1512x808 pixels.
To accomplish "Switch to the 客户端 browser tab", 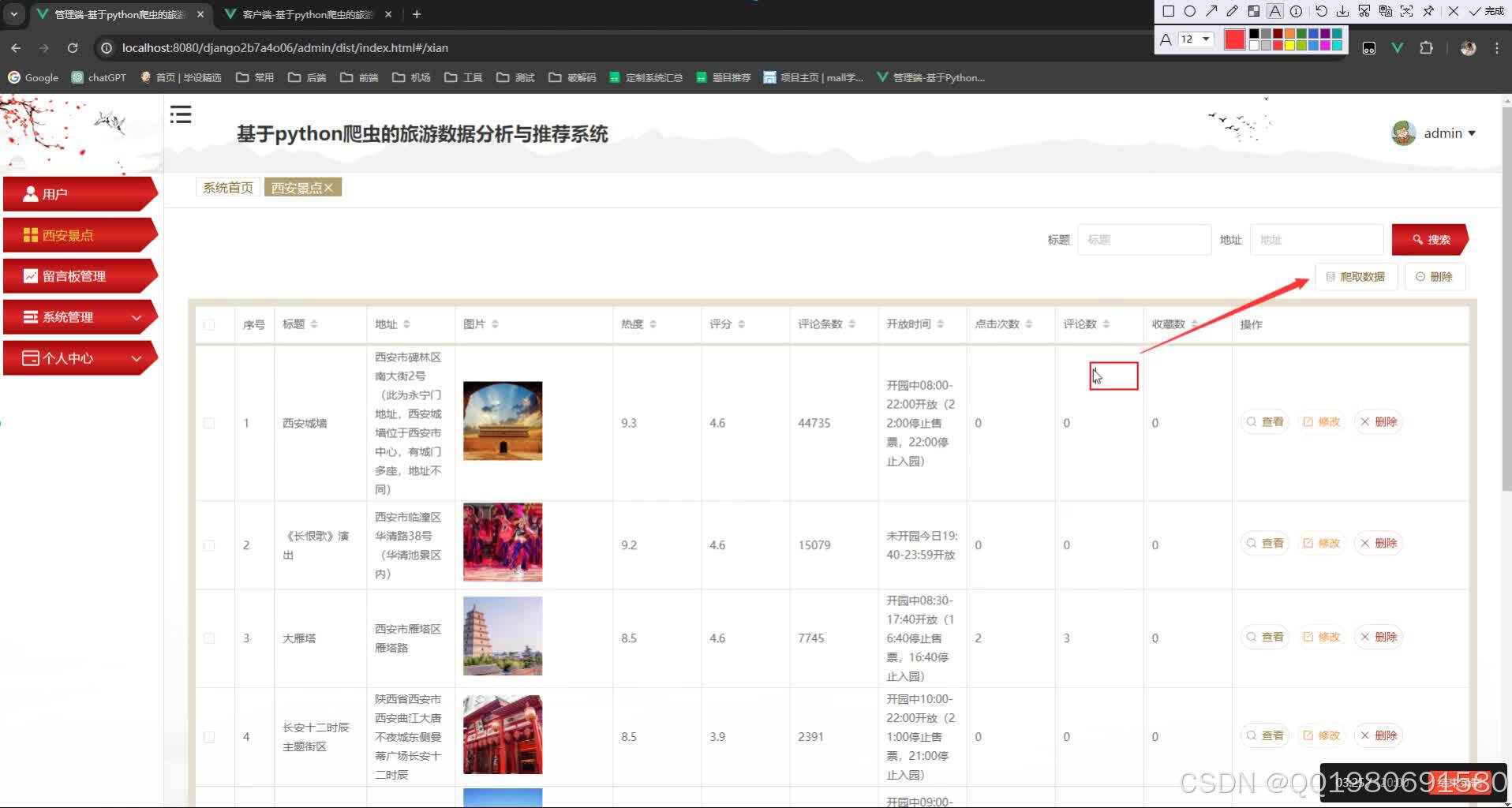I will tap(308, 14).
